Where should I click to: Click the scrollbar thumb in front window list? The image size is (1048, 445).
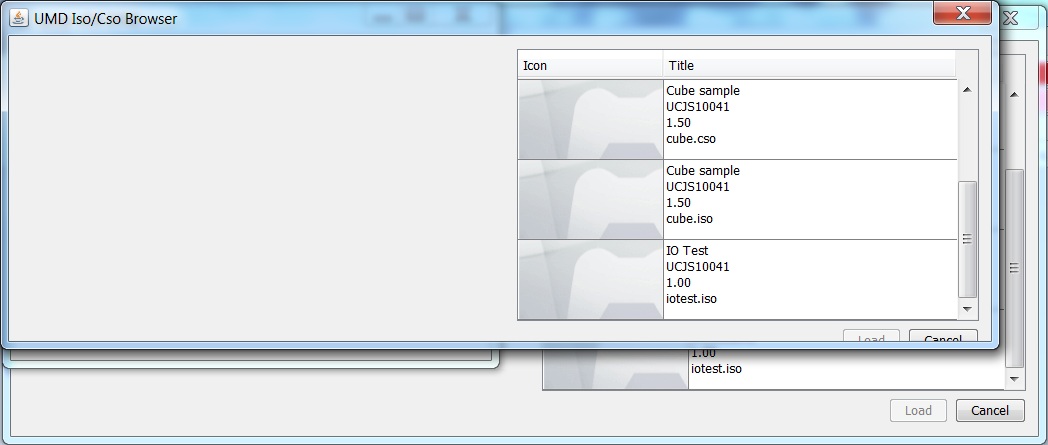966,239
